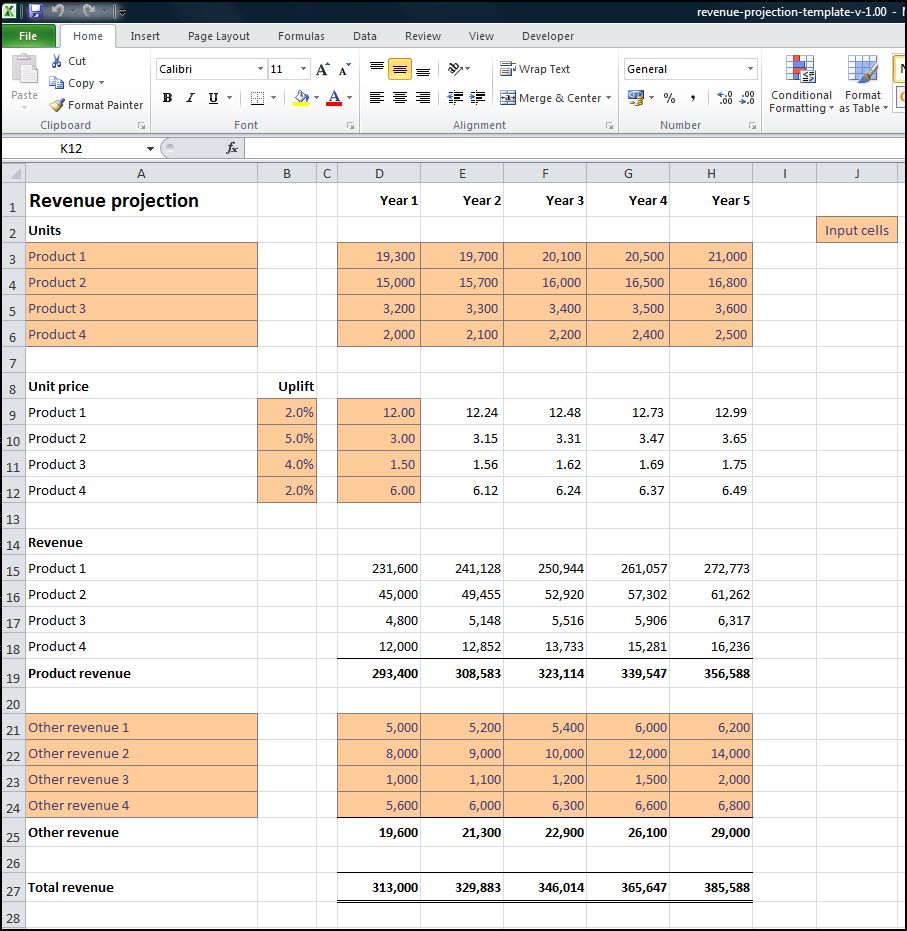This screenshot has height=931, width=907.
Task: Open the Number Format combo box
Action: tap(689, 68)
